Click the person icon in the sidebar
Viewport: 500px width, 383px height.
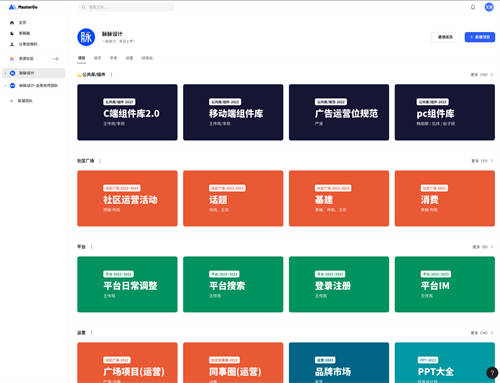click(12, 44)
